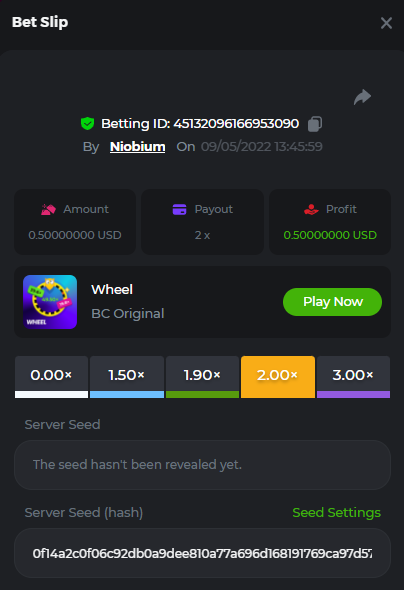
Task: Select the highlighted 2.00× orange multiplier
Action: point(278,377)
